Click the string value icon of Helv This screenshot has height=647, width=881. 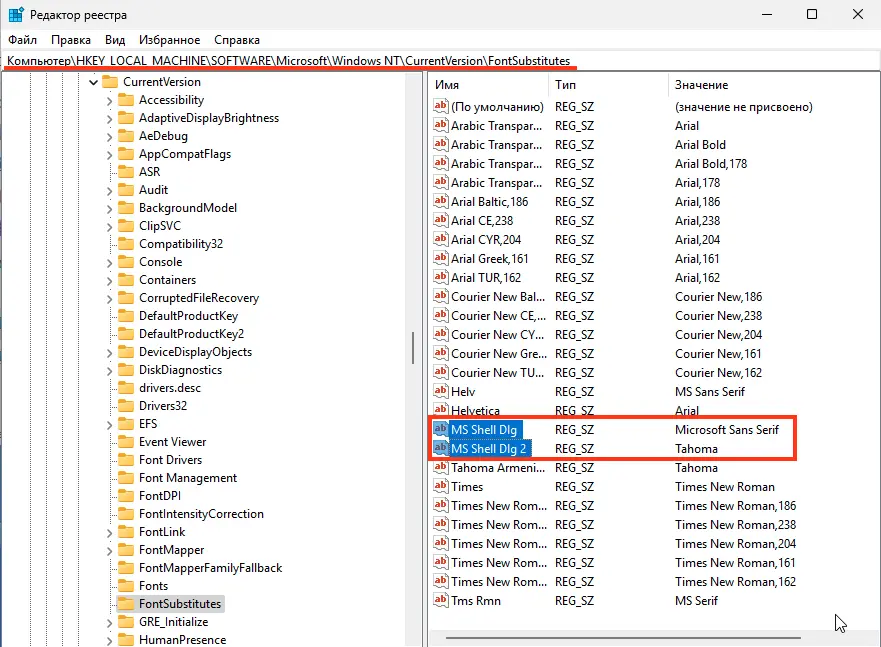click(440, 391)
